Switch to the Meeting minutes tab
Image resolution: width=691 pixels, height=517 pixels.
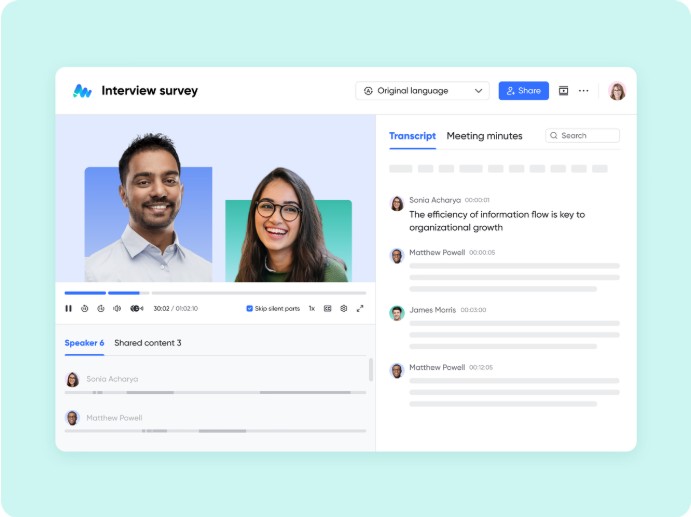[484, 136]
